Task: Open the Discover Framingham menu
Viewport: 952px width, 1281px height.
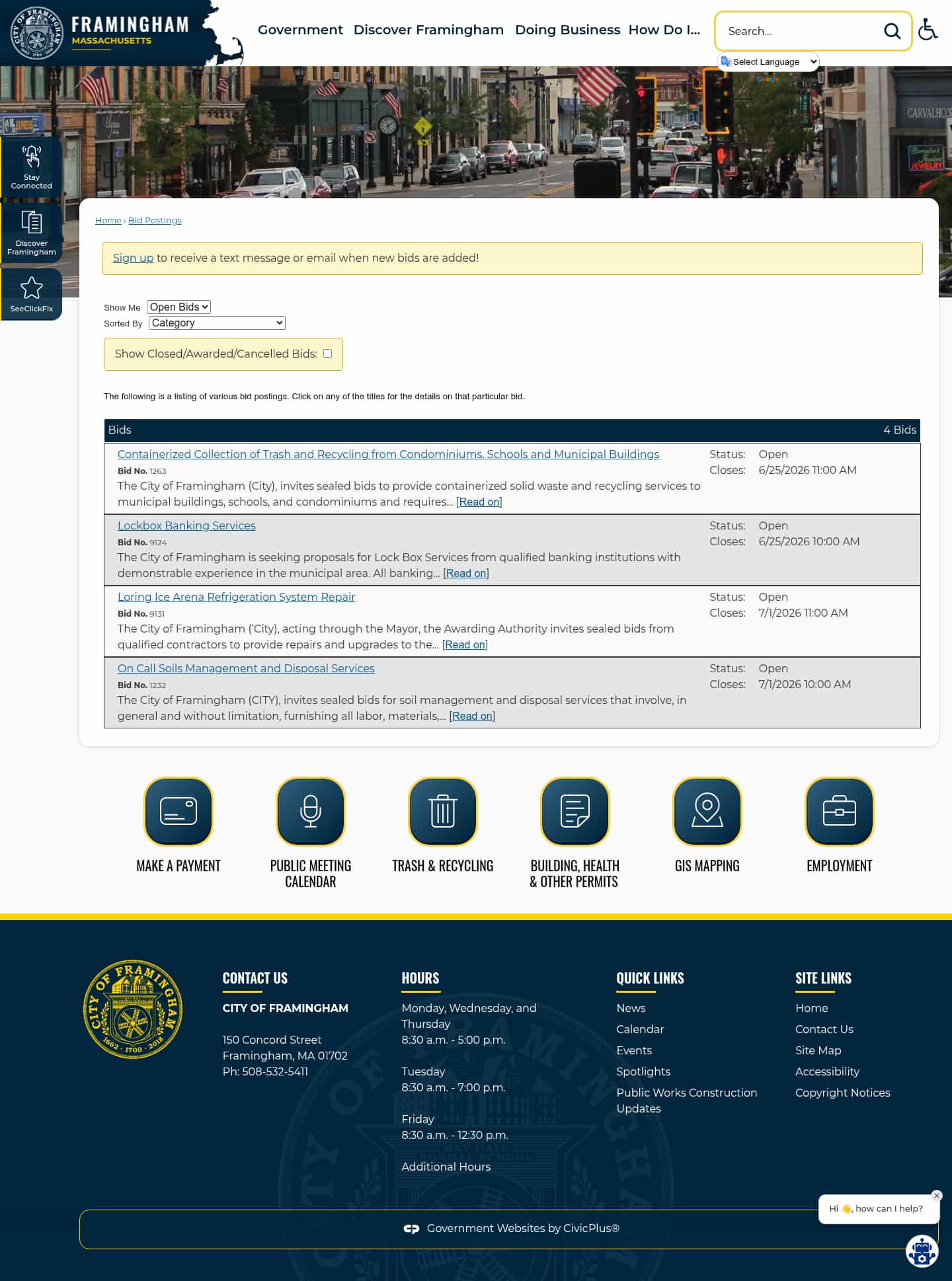Action: 428,30
